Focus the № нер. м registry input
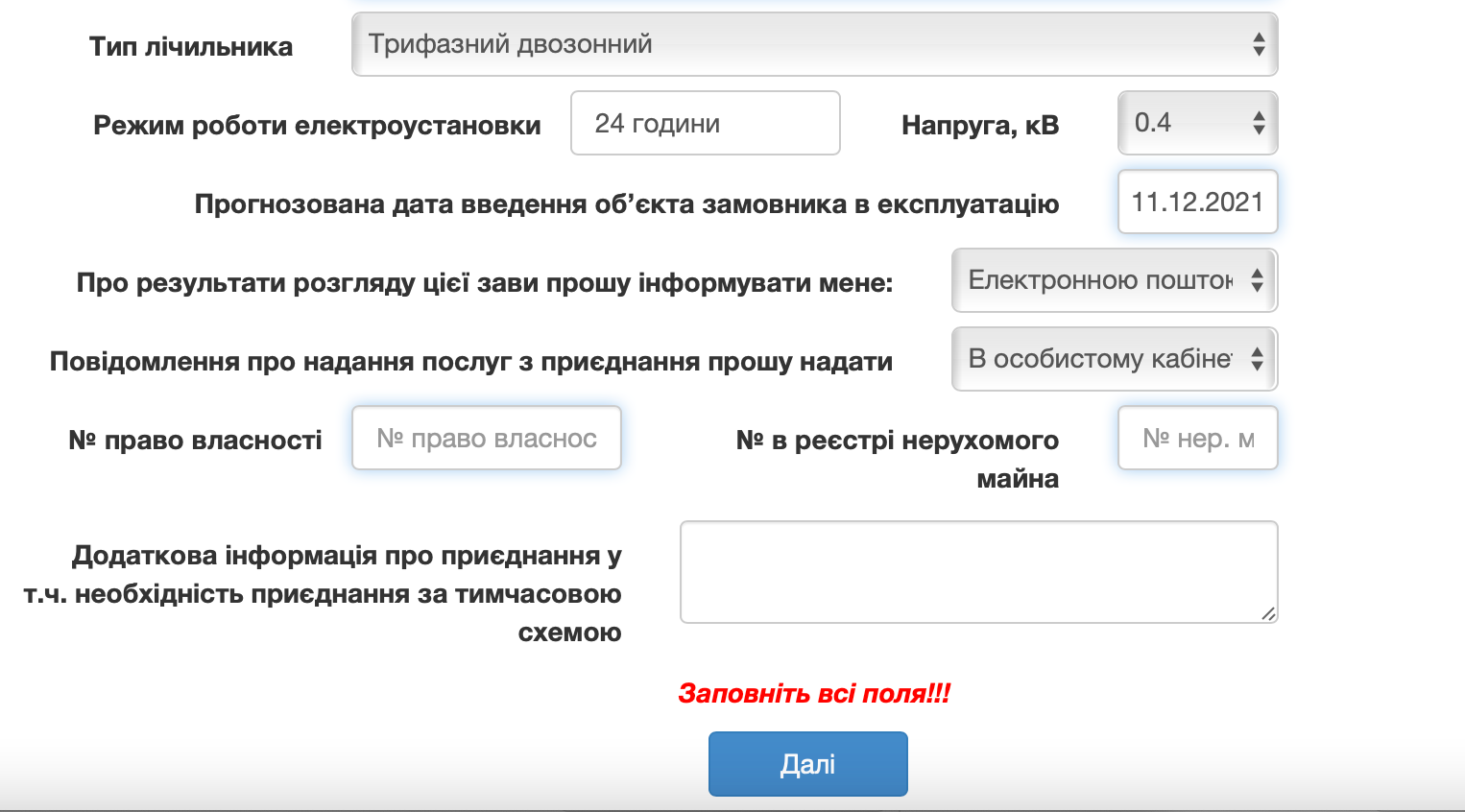The image size is (1465, 812). coord(1197,438)
